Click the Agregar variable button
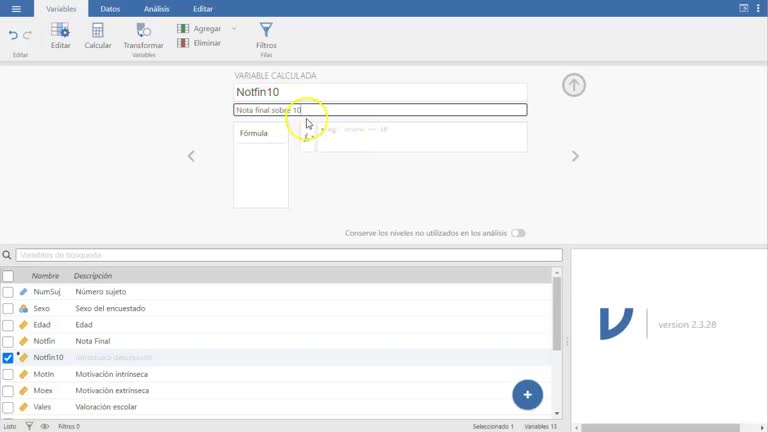Viewport: 768px width, 432px height. 199,29
